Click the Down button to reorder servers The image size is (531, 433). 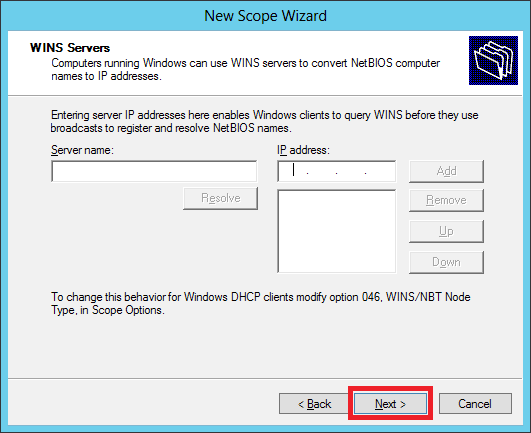tap(446, 262)
